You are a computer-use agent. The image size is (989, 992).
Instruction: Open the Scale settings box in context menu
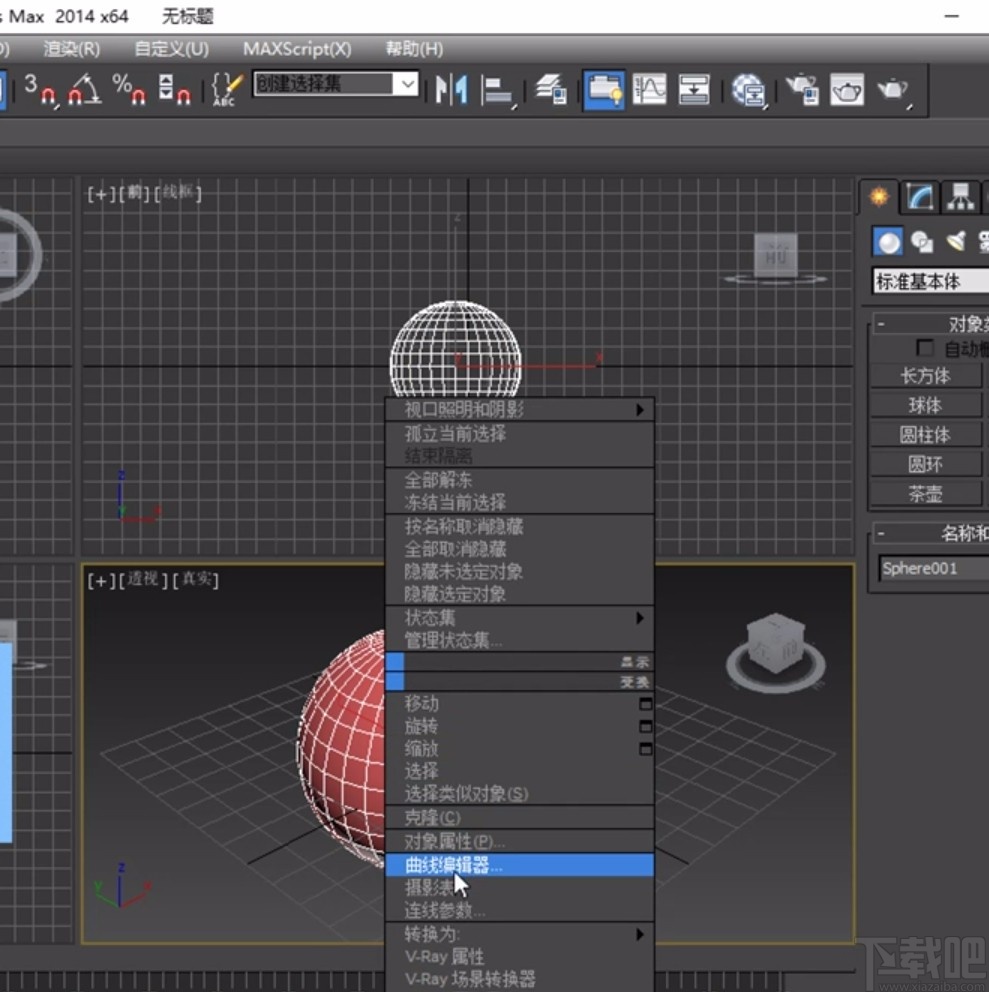click(645, 749)
